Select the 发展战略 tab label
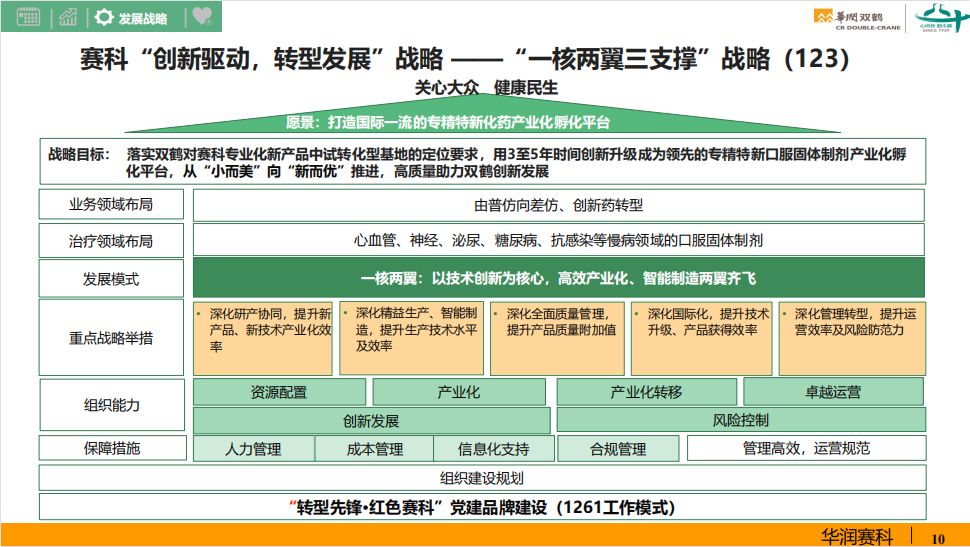The width and height of the screenshot is (970, 547). [143, 18]
